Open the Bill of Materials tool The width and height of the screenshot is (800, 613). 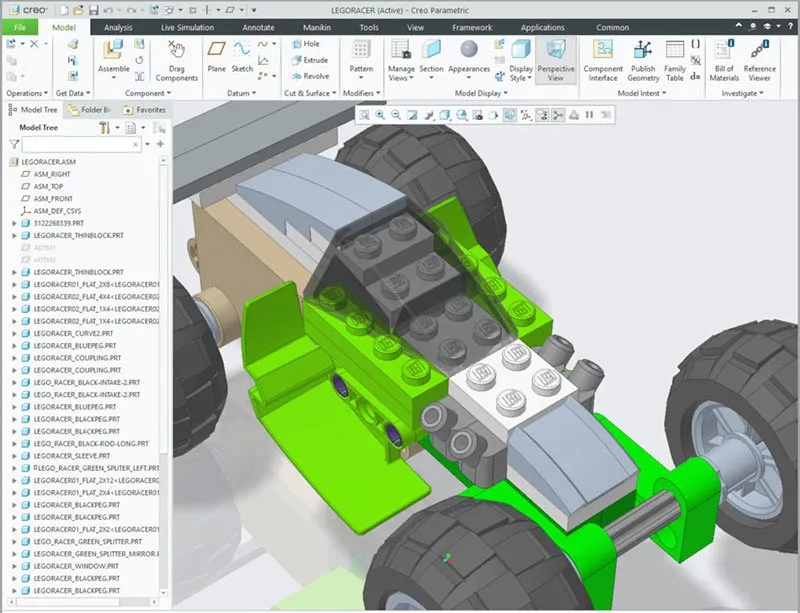[x=723, y=57]
